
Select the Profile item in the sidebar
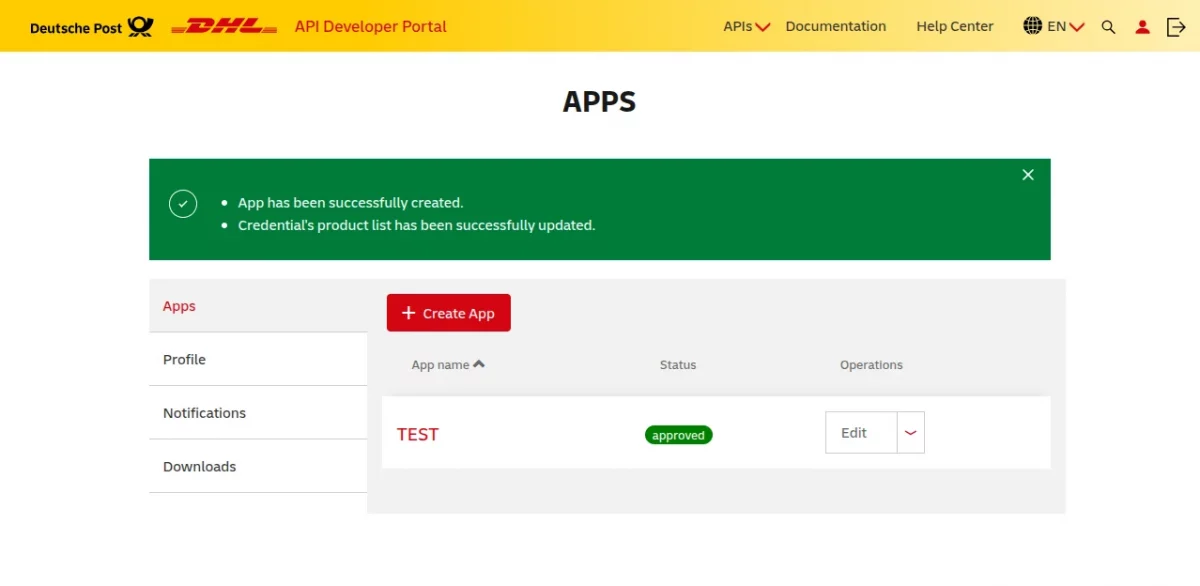pos(184,359)
